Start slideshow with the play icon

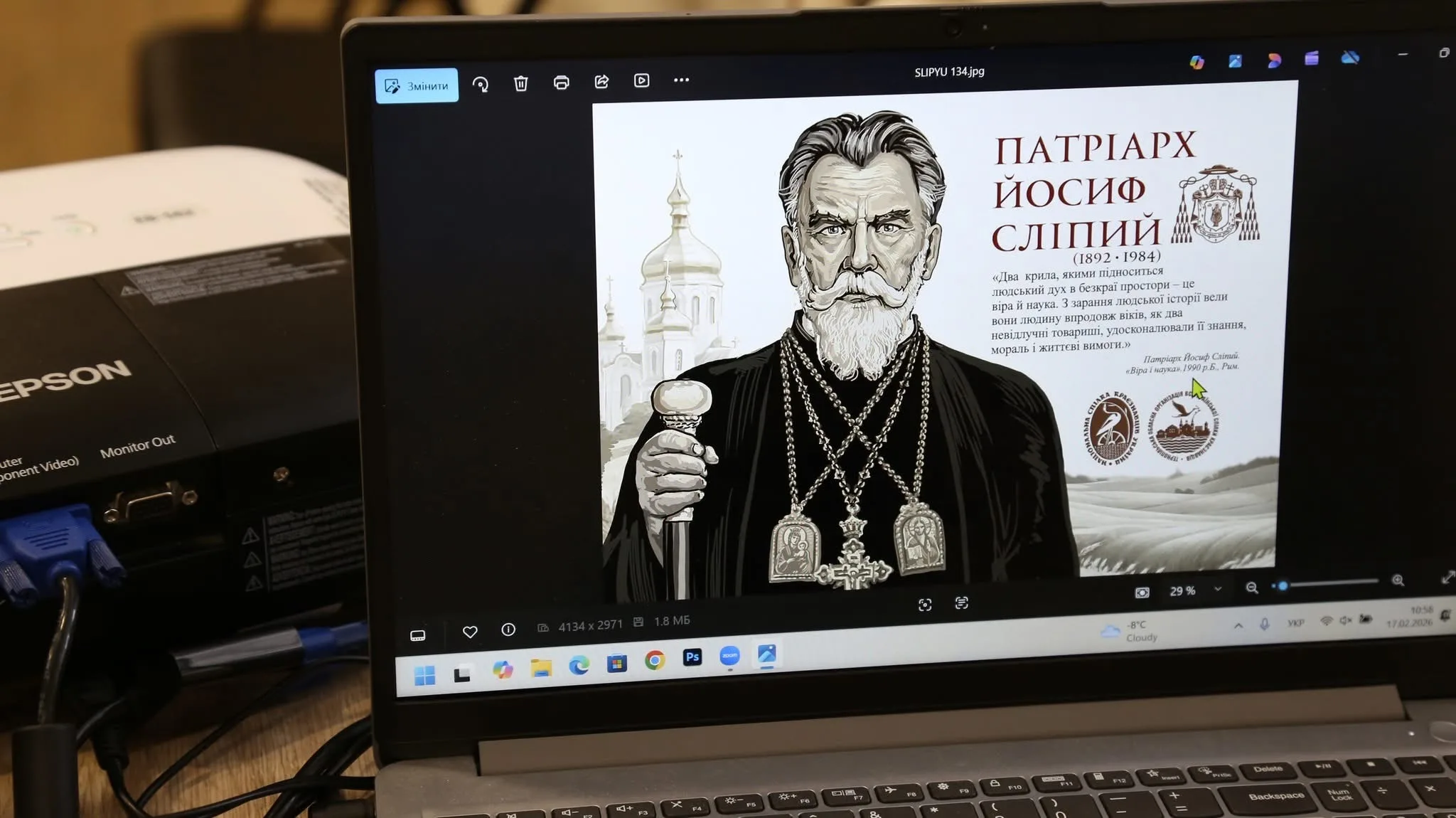tap(641, 80)
